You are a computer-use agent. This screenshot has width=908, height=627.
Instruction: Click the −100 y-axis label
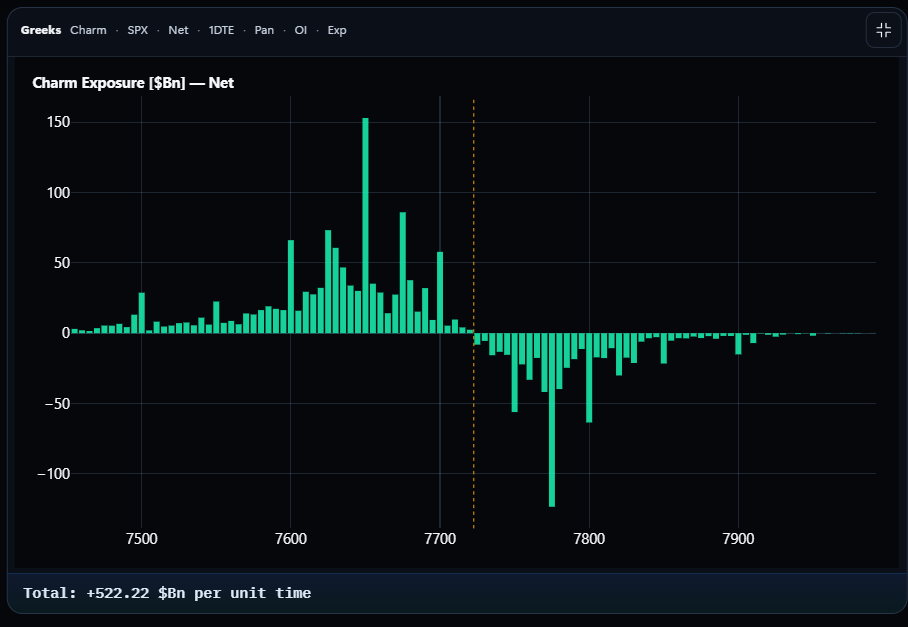pyautogui.click(x=54, y=474)
